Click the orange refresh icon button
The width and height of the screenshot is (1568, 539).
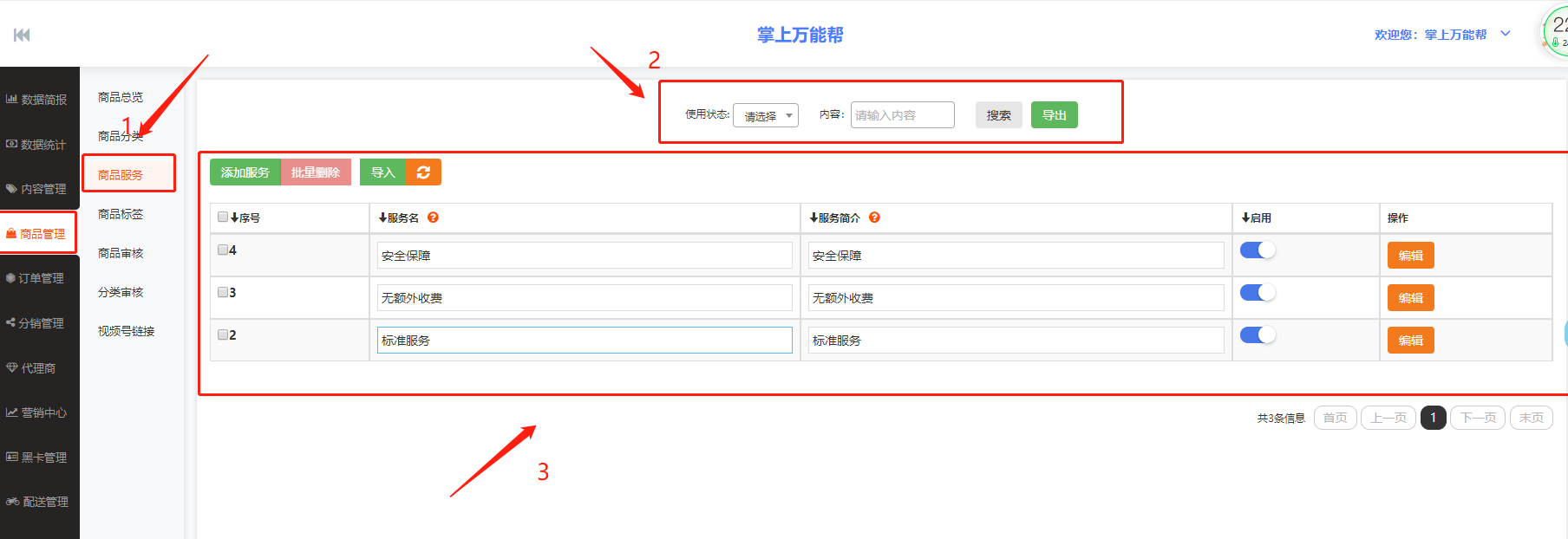coord(423,172)
